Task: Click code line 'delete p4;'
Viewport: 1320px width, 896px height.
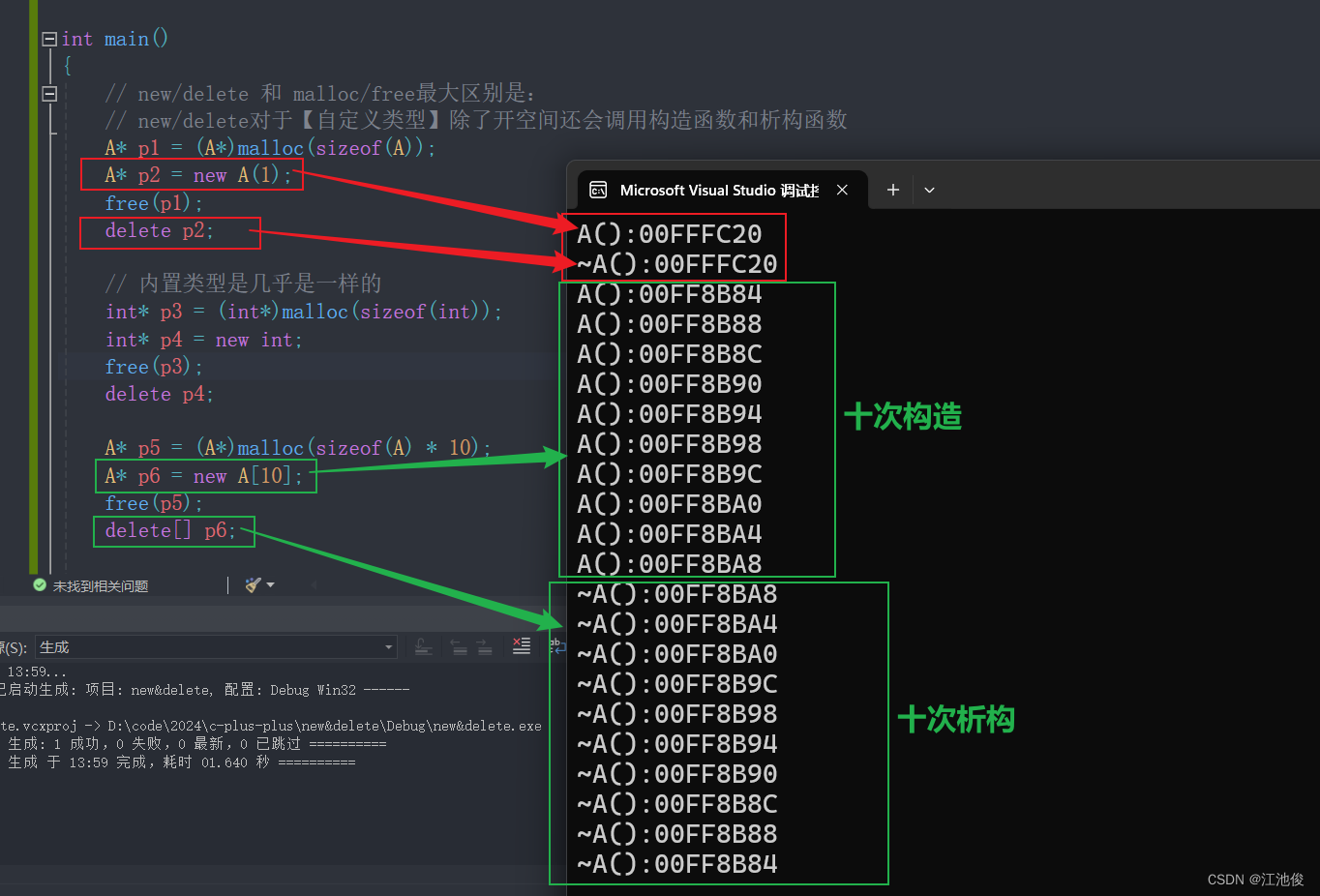Action: 159,394
